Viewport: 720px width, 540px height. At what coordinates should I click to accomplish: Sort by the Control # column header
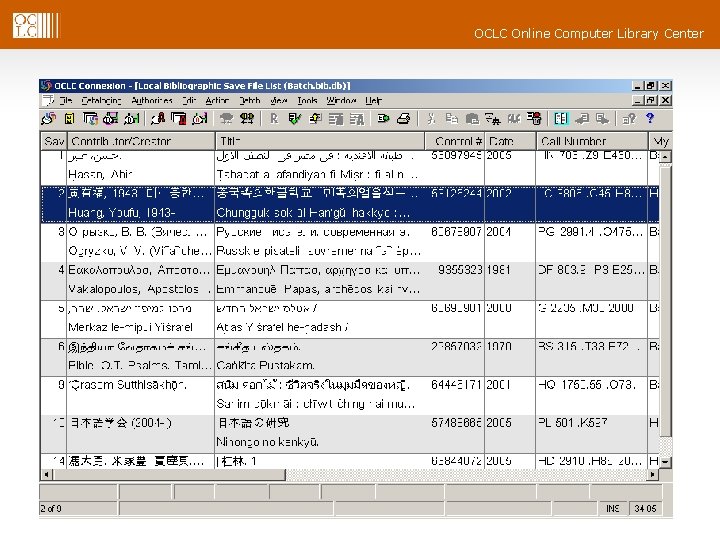[x=455, y=141]
